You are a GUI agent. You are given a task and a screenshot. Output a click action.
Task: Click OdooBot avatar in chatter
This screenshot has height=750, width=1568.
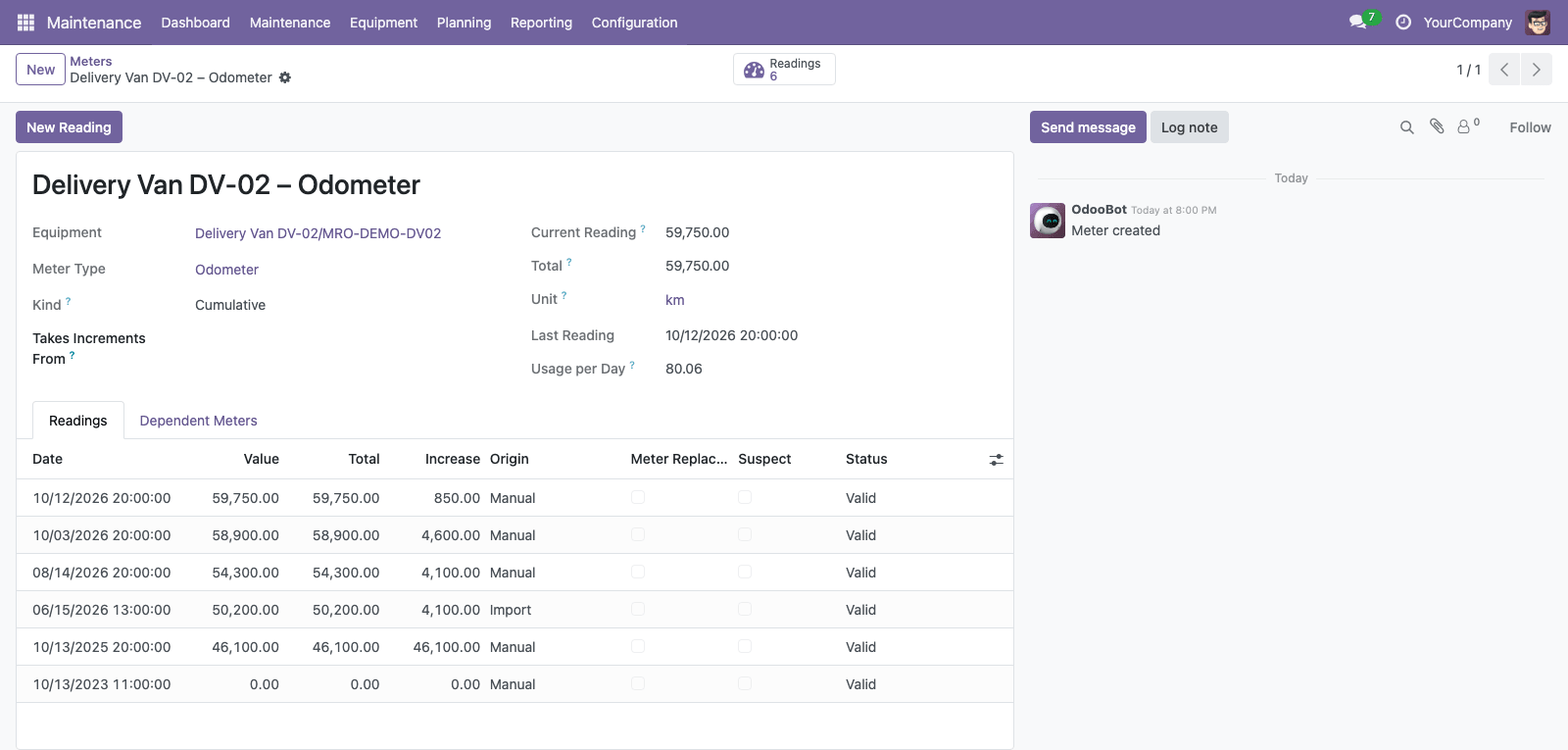[x=1048, y=221]
